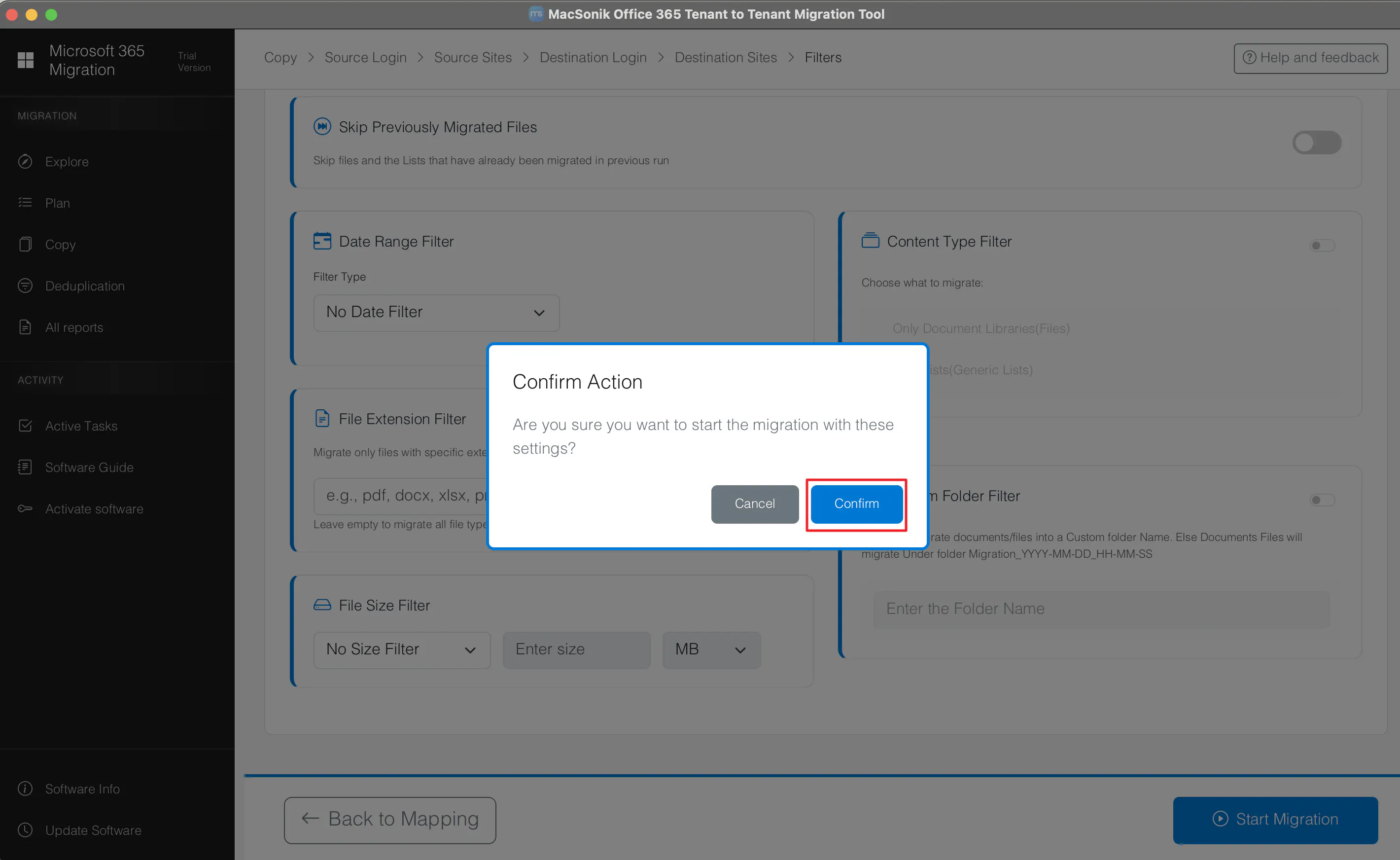The image size is (1400, 860).
Task: Click the Confirm button in dialog
Action: (856, 504)
